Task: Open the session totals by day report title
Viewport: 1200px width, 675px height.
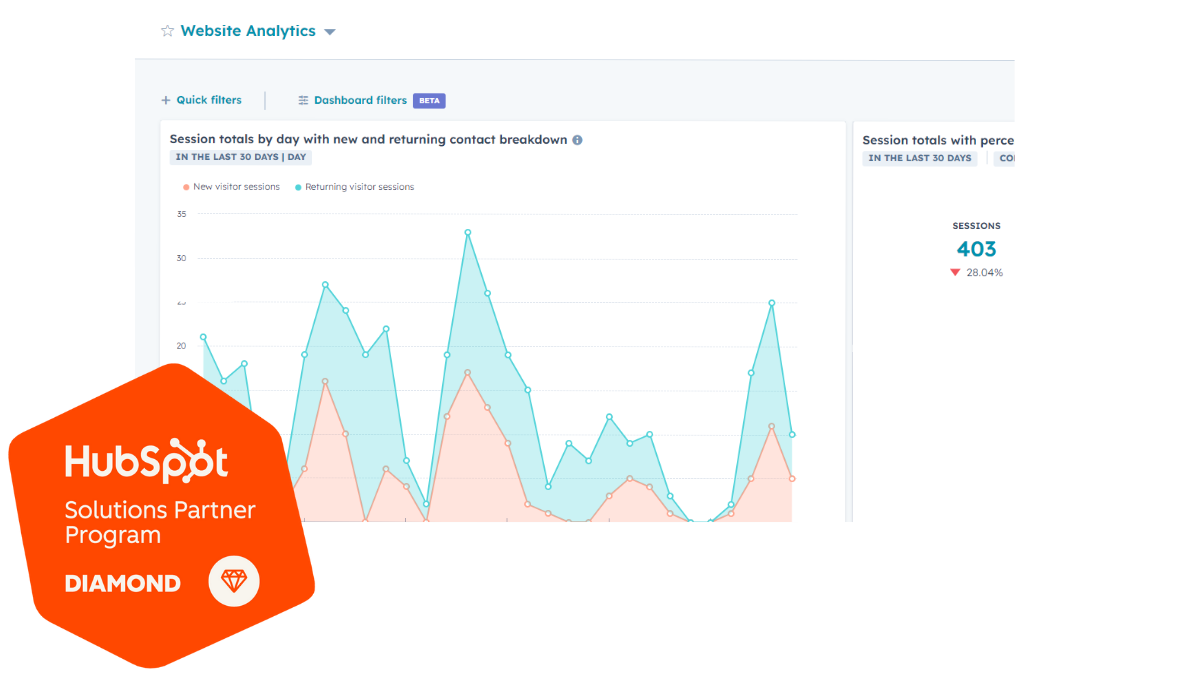Action: 368,140
